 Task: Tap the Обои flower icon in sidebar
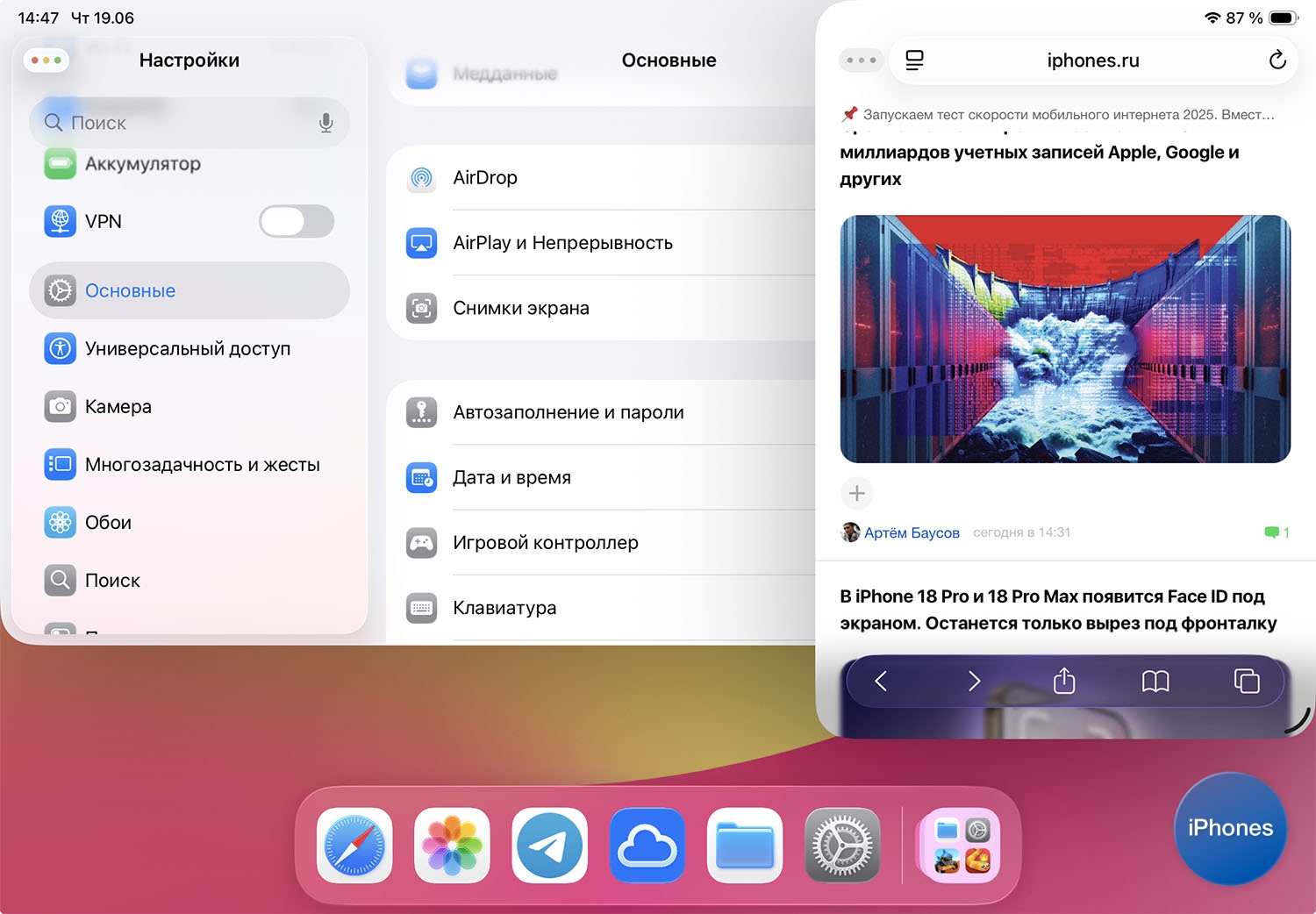point(60,523)
